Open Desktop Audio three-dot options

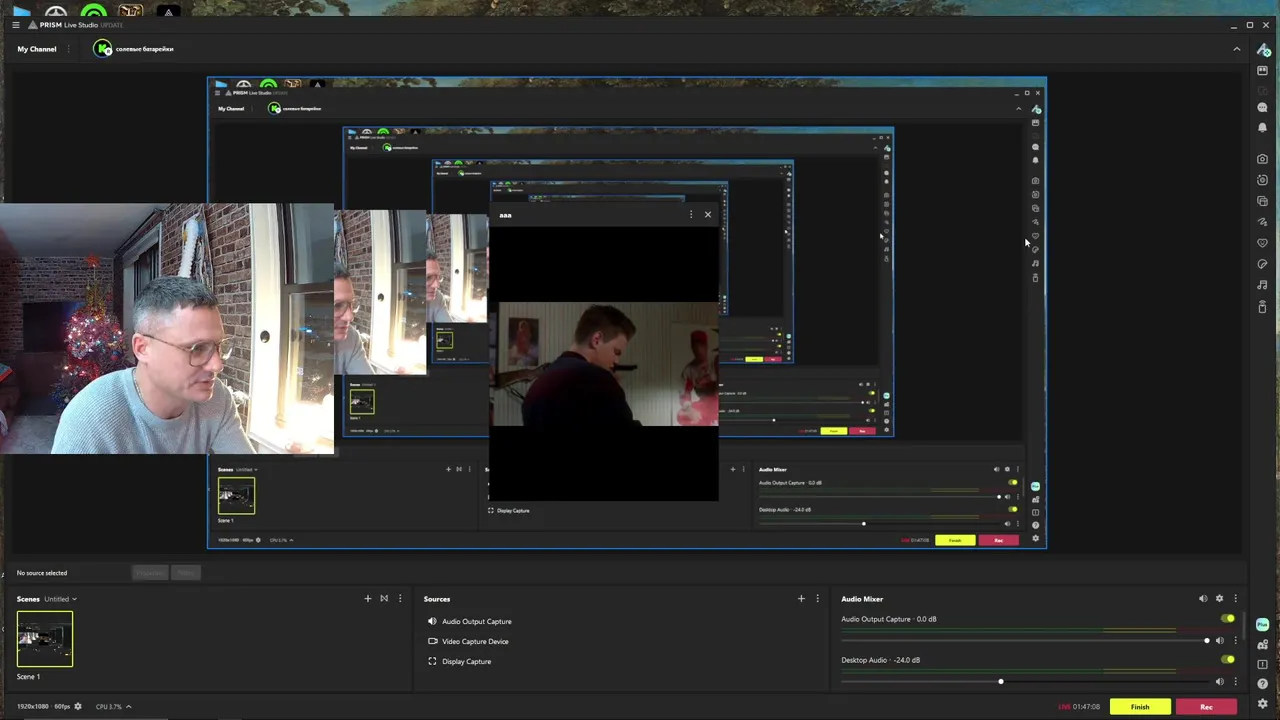pyautogui.click(x=1235, y=681)
